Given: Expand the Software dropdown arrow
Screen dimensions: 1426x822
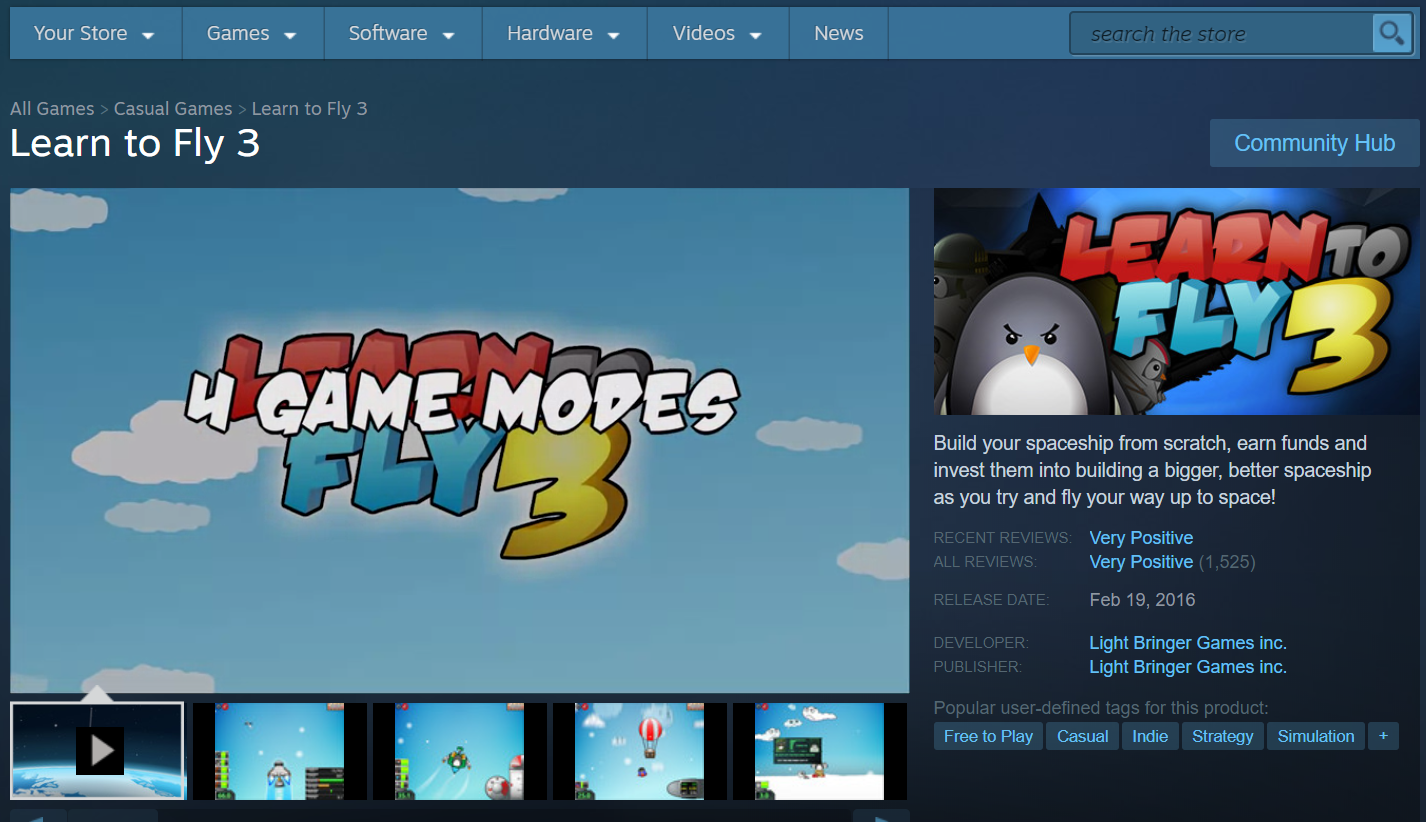Looking at the screenshot, I should tap(449, 36).
